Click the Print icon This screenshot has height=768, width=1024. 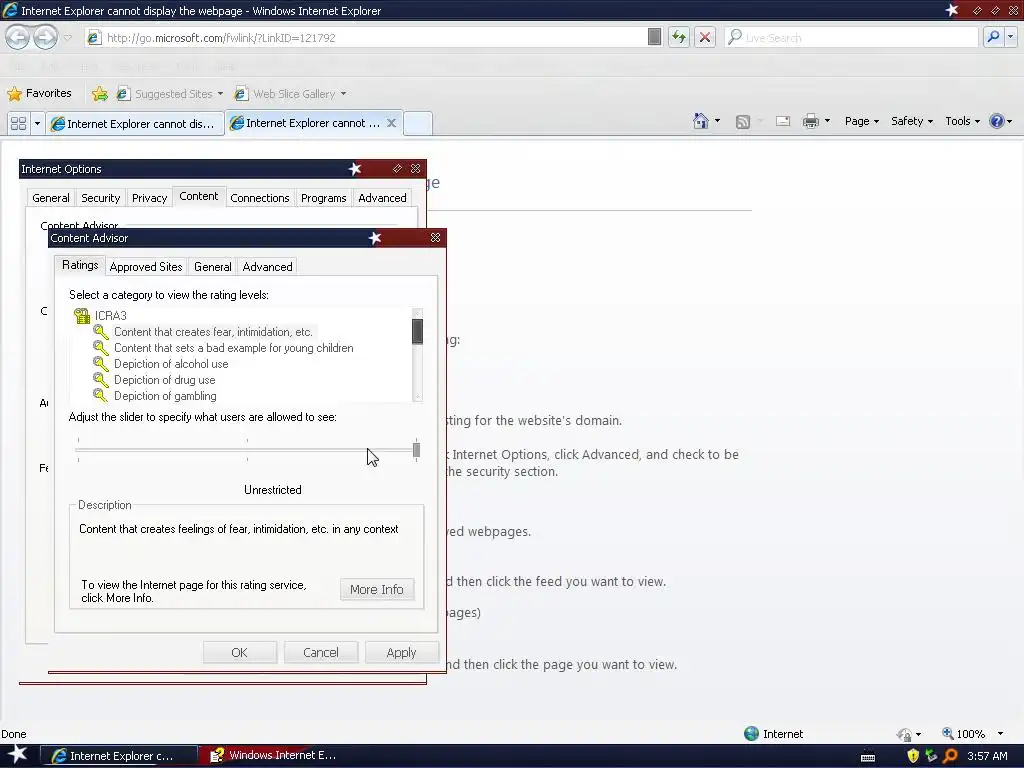pyautogui.click(x=810, y=121)
